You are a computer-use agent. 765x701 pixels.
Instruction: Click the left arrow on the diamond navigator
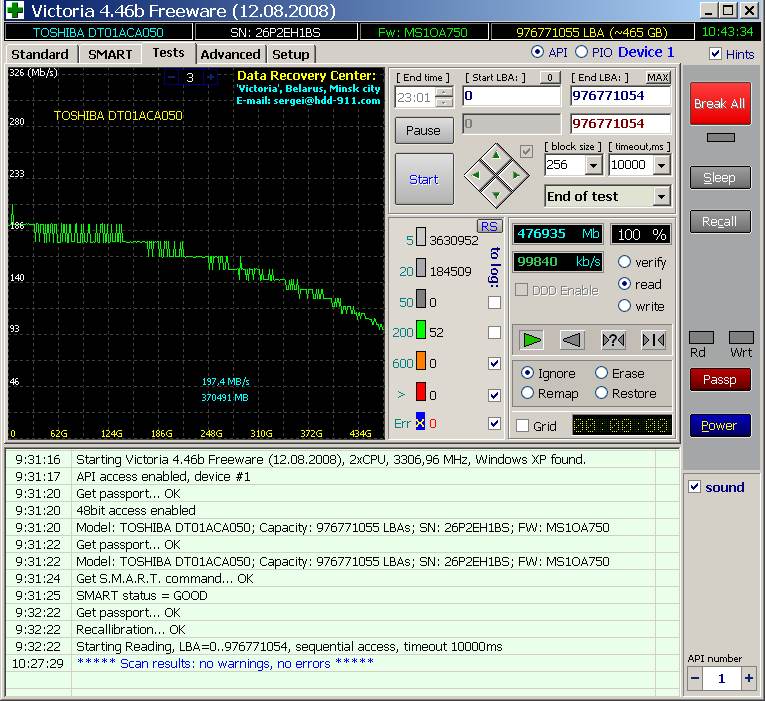click(476, 175)
